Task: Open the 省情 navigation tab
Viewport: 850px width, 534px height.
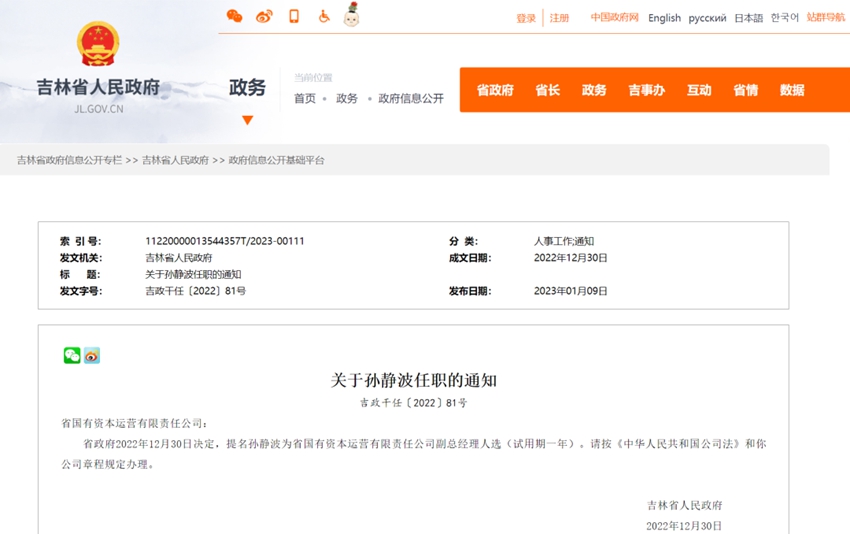Action: (x=745, y=90)
